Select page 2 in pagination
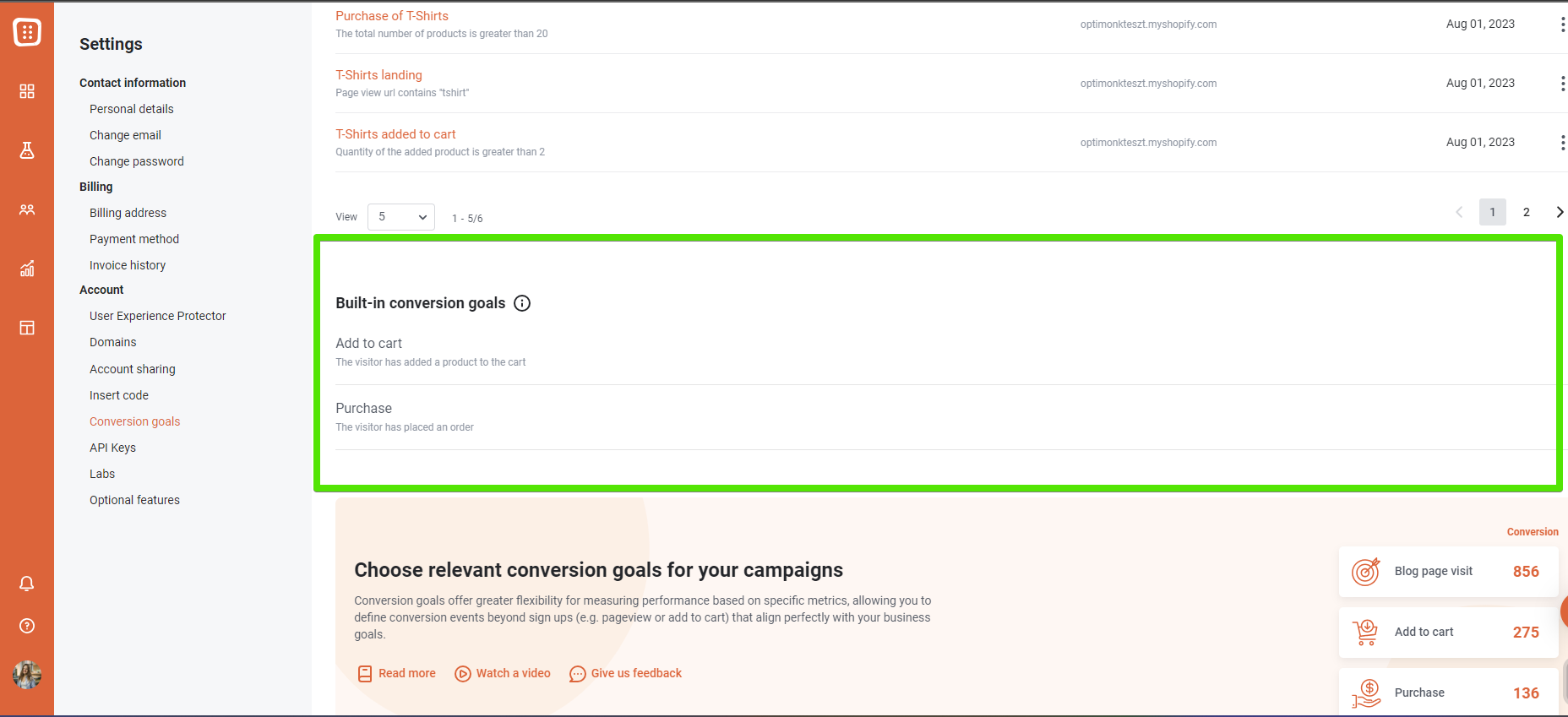The image size is (1568, 717). 1527,212
